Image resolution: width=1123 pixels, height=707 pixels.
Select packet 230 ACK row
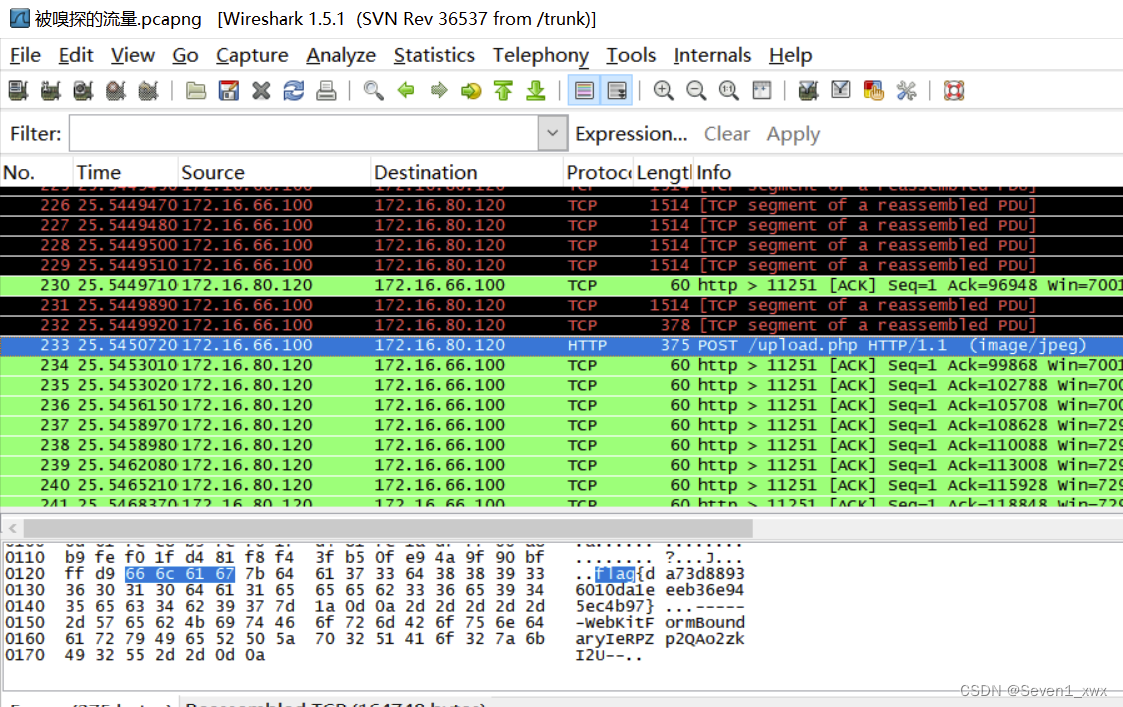click(x=562, y=285)
